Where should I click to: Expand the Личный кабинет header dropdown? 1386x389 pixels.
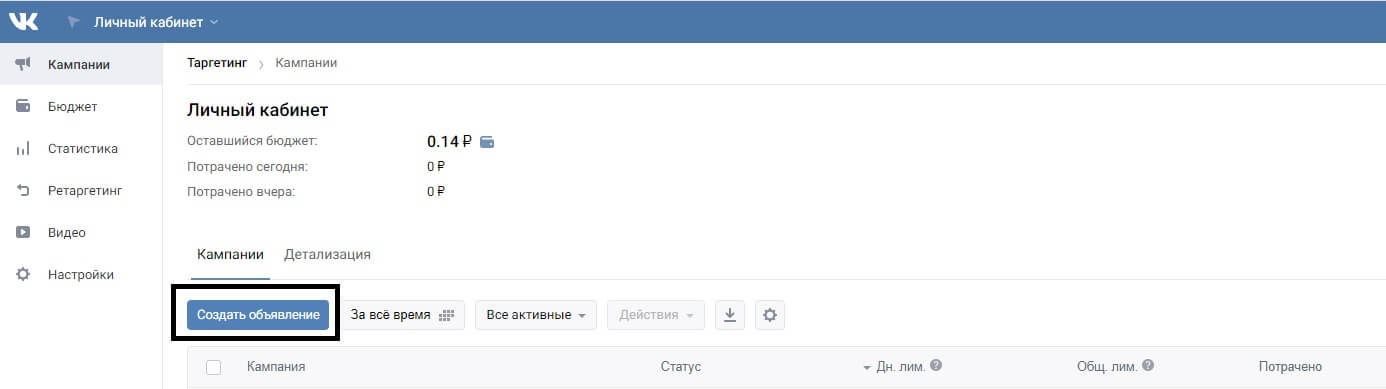coord(156,21)
